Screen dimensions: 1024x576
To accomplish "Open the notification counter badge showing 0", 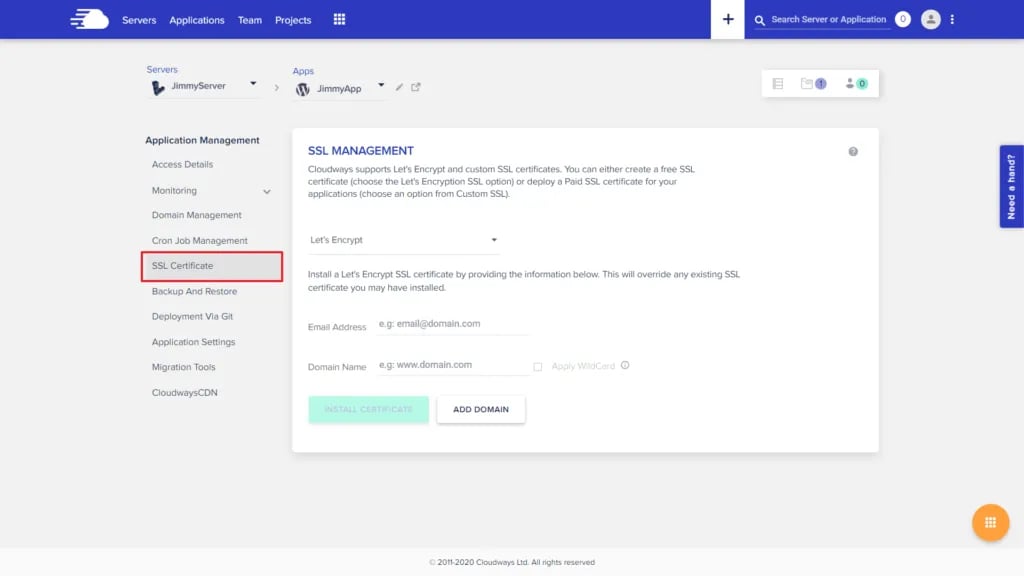I will pos(901,18).
